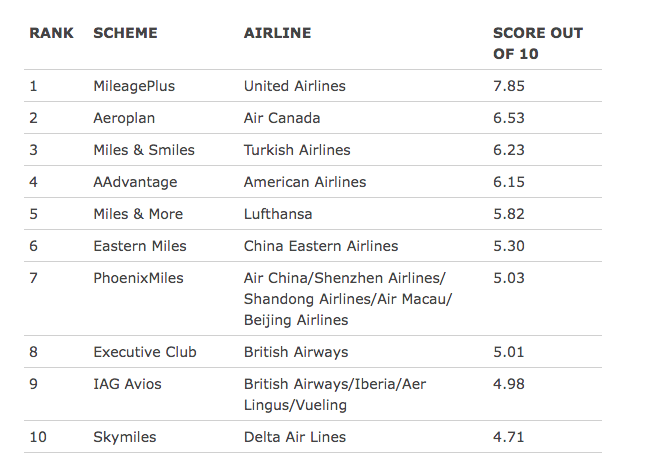
Task: Select the MileagePlus scheme cell
Action: pyautogui.click(x=134, y=86)
